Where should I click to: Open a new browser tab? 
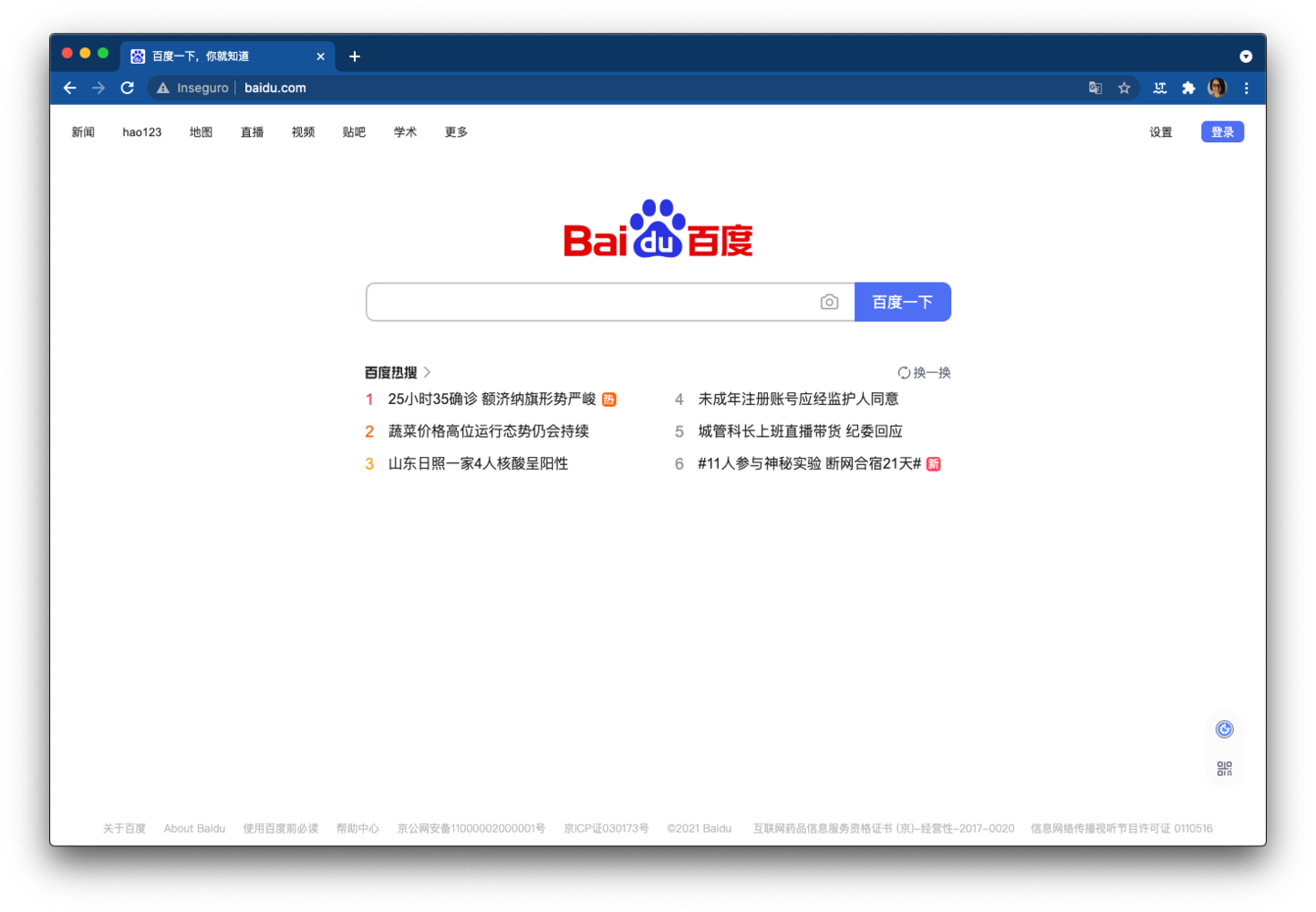pos(355,57)
